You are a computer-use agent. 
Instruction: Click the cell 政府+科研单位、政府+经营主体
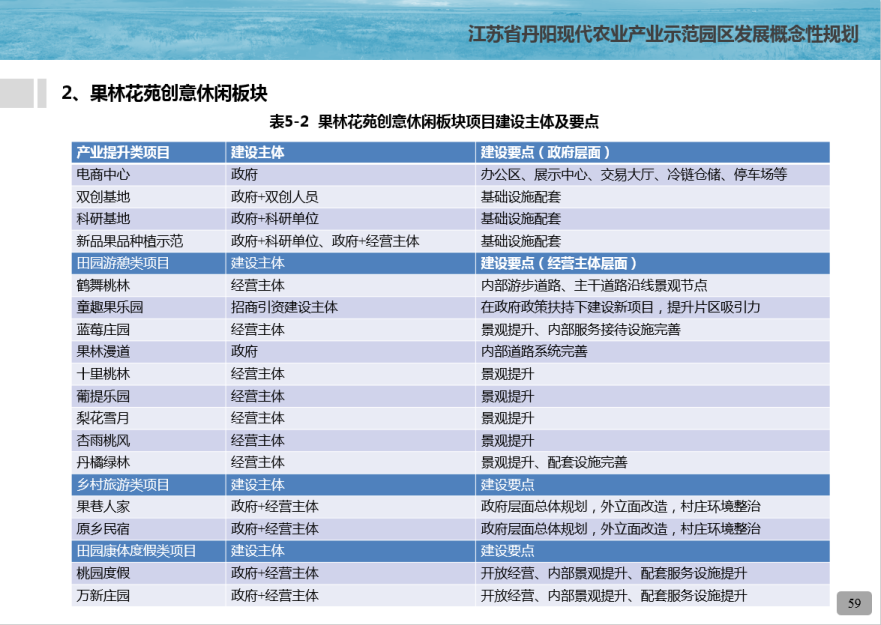351,241
